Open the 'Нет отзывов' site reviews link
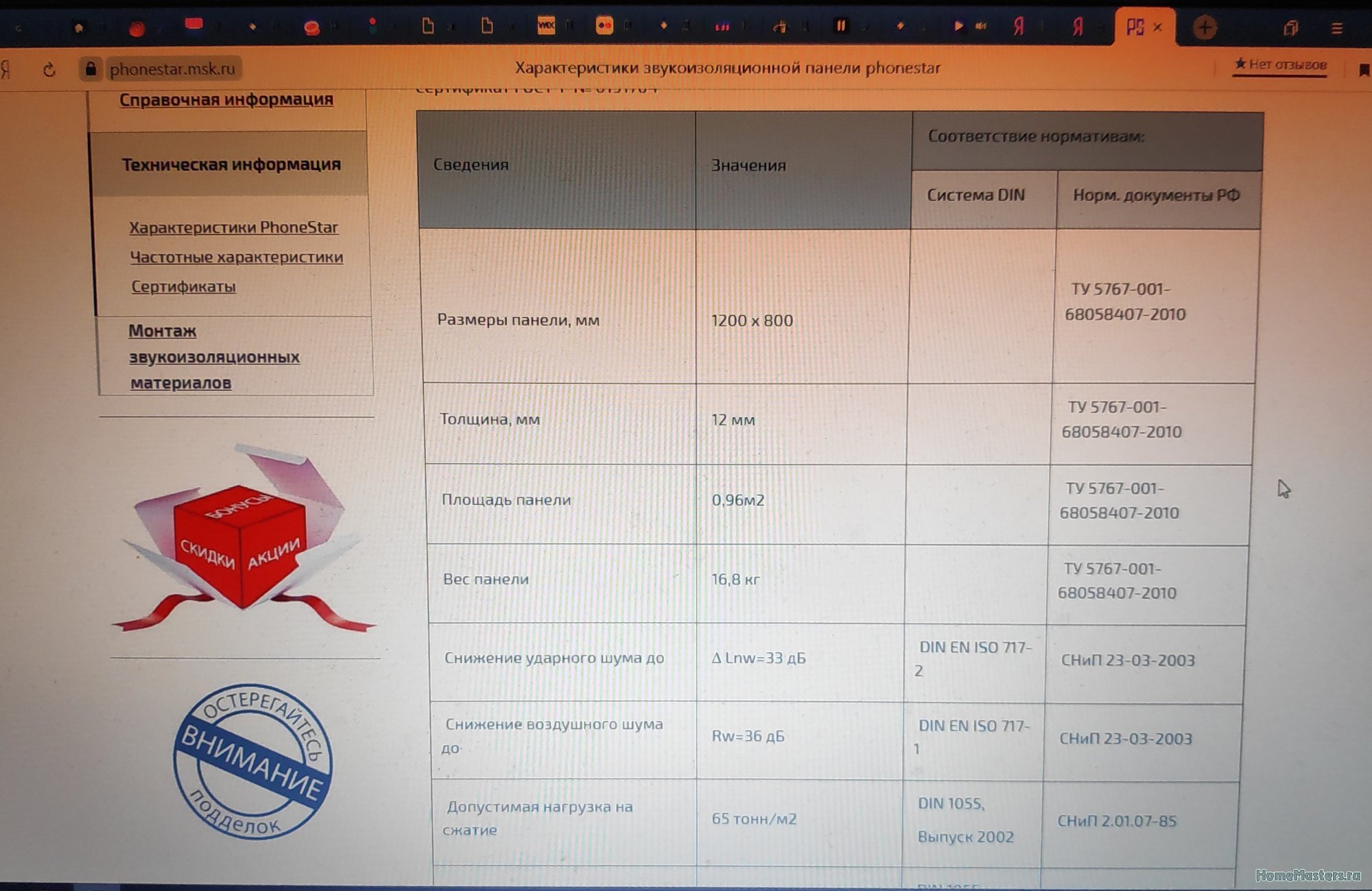The width and height of the screenshot is (1372, 891). click(x=1280, y=65)
